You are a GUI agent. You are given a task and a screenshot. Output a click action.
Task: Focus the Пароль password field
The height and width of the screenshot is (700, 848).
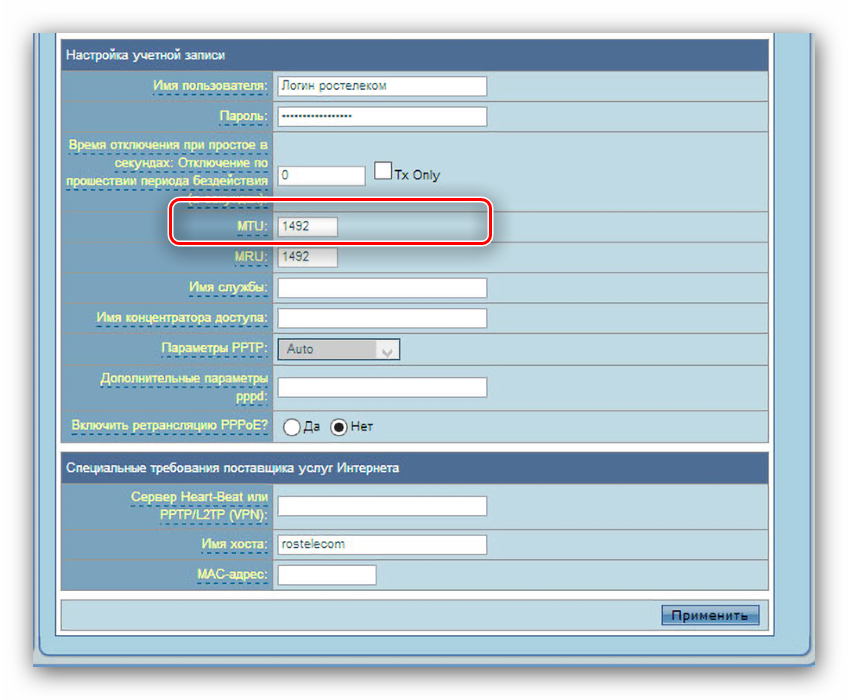click(x=381, y=117)
